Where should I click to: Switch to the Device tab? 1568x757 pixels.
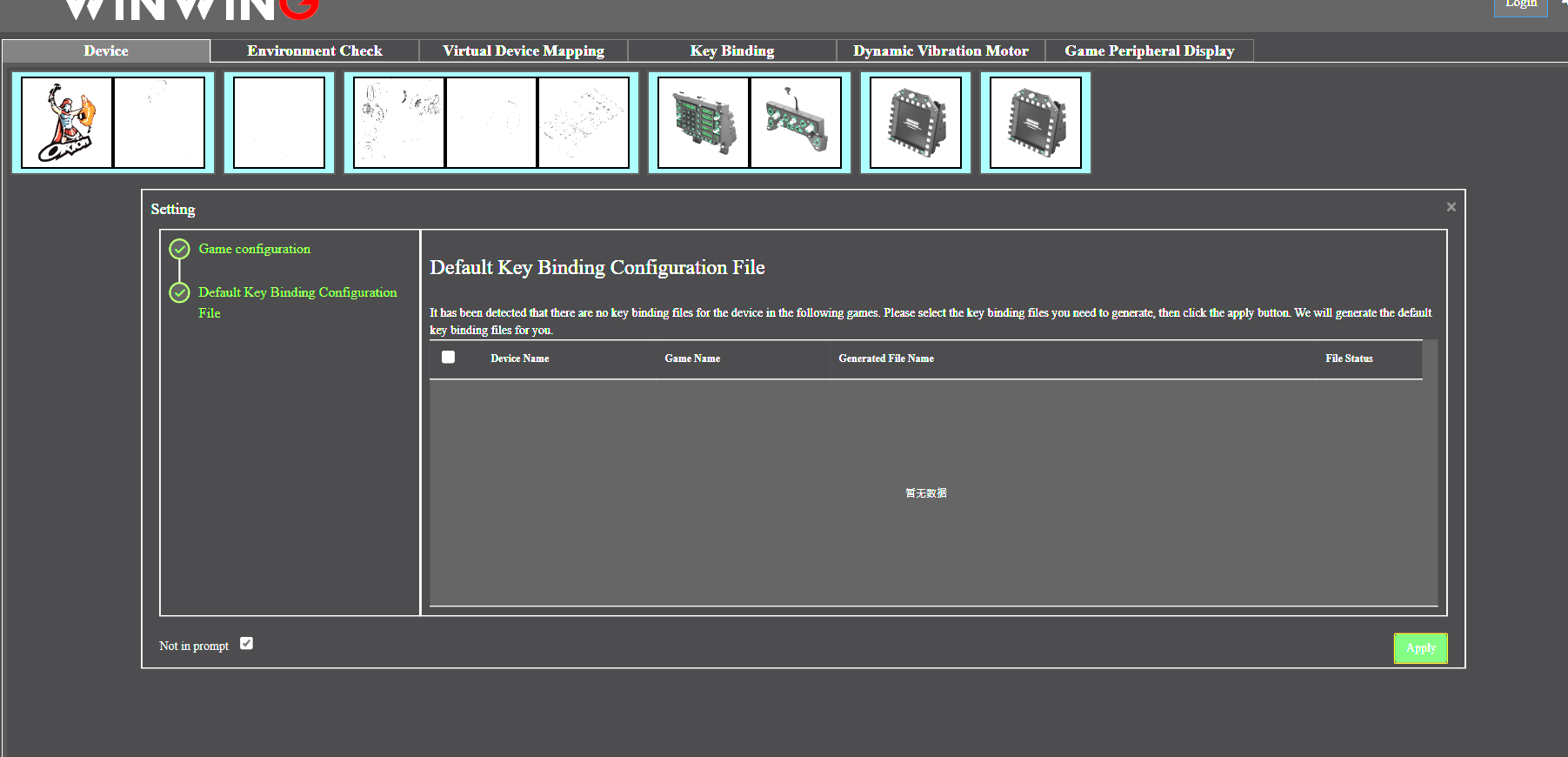click(106, 50)
